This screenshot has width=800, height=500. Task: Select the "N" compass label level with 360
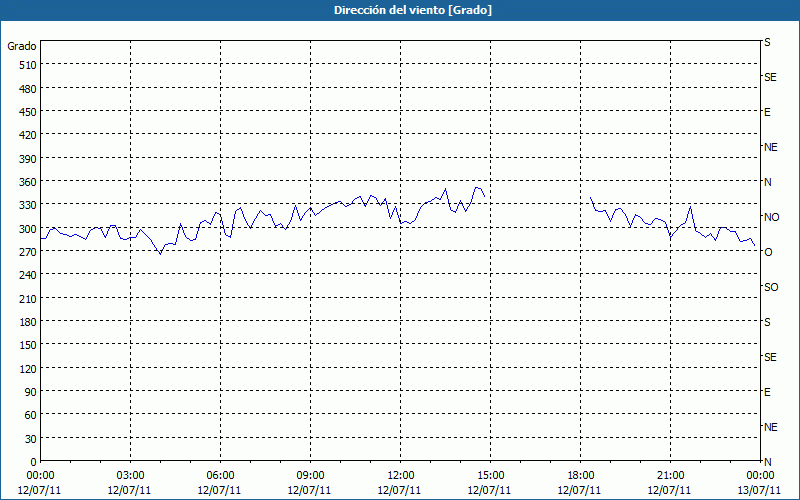click(x=768, y=182)
